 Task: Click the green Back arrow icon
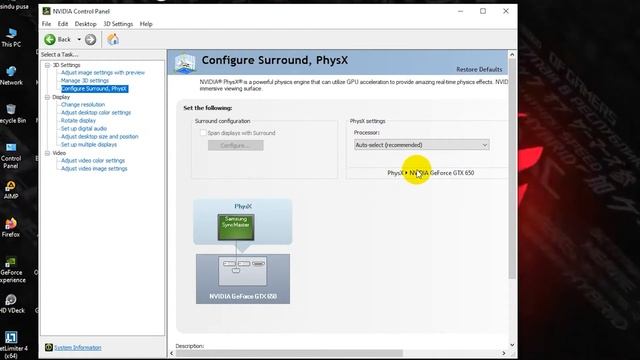point(50,39)
